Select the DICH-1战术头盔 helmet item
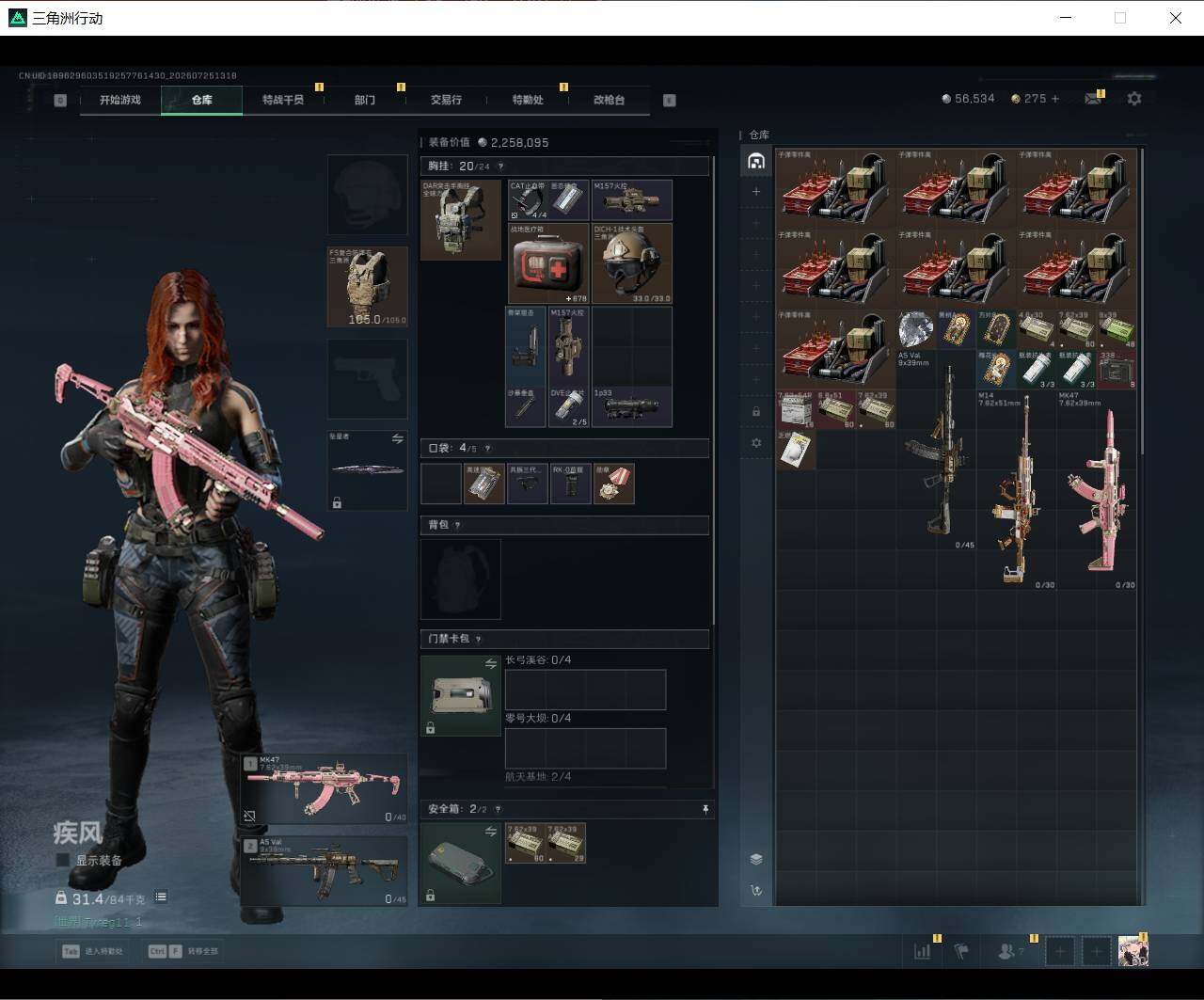The image size is (1204, 1000). click(x=631, y=262)
